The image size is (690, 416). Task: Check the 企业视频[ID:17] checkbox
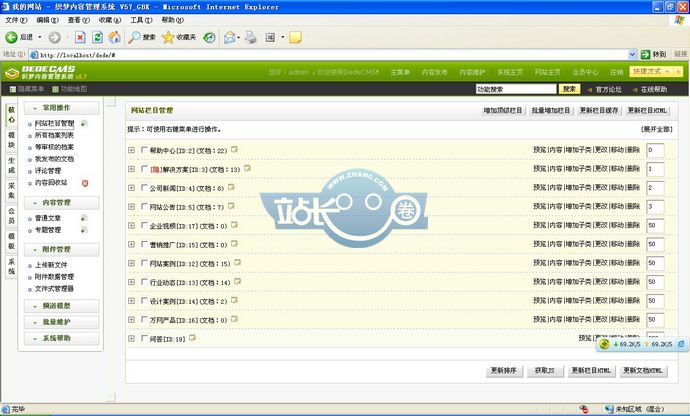click(x=144, y=225)
